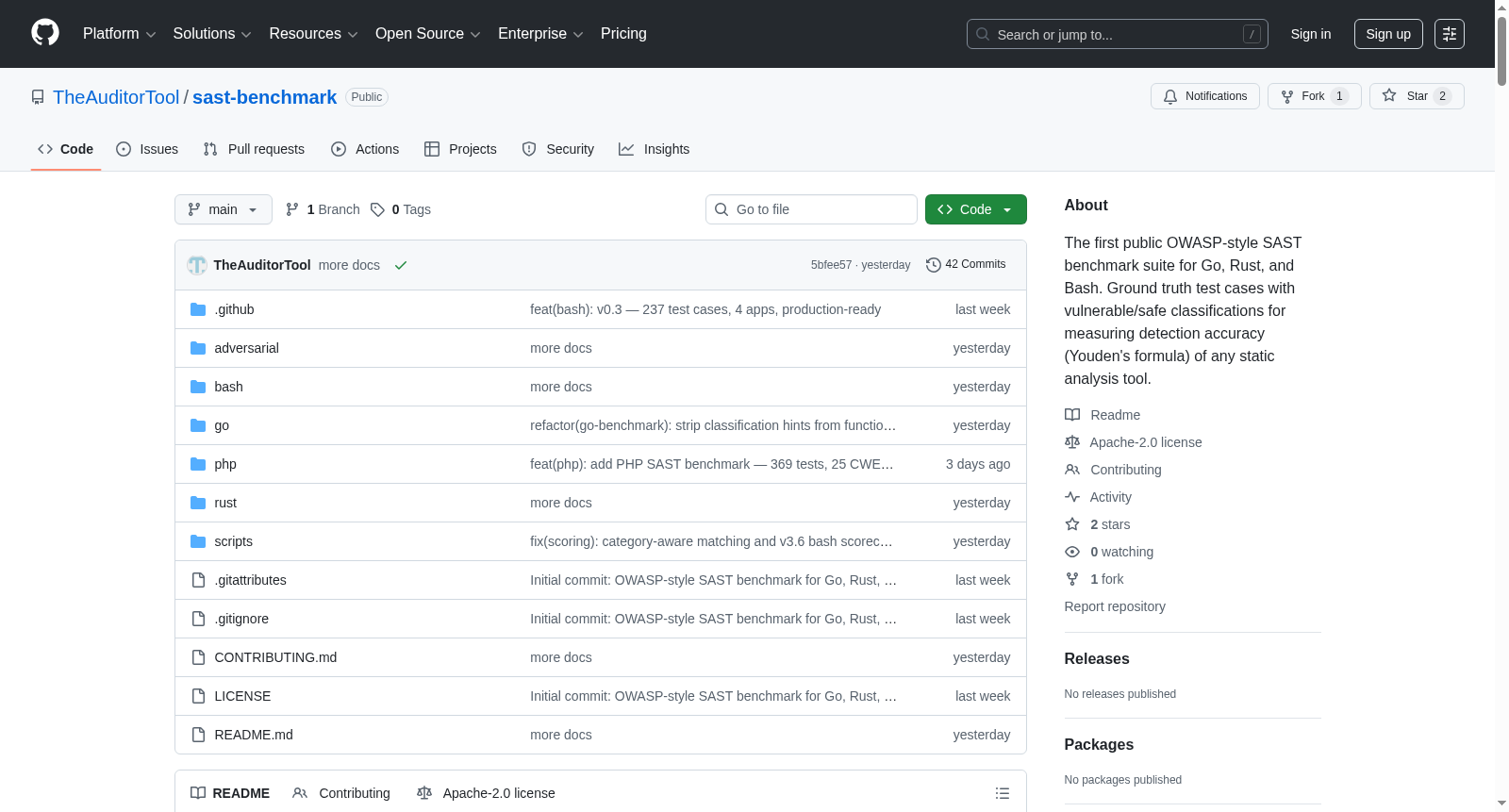The image size is (1509, 812).
Task: Open the main branch selector dropdown
Action: click(224, 209)
